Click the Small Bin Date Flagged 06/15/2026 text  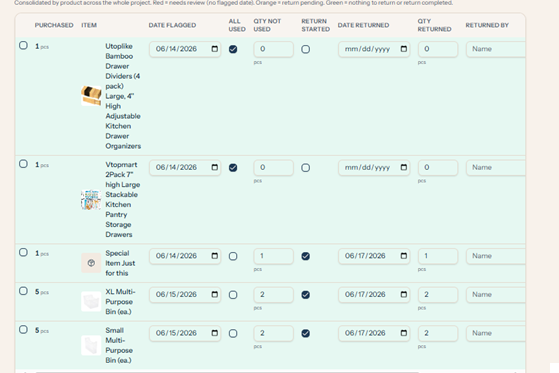pyautogui.click(x=176, y=333)
